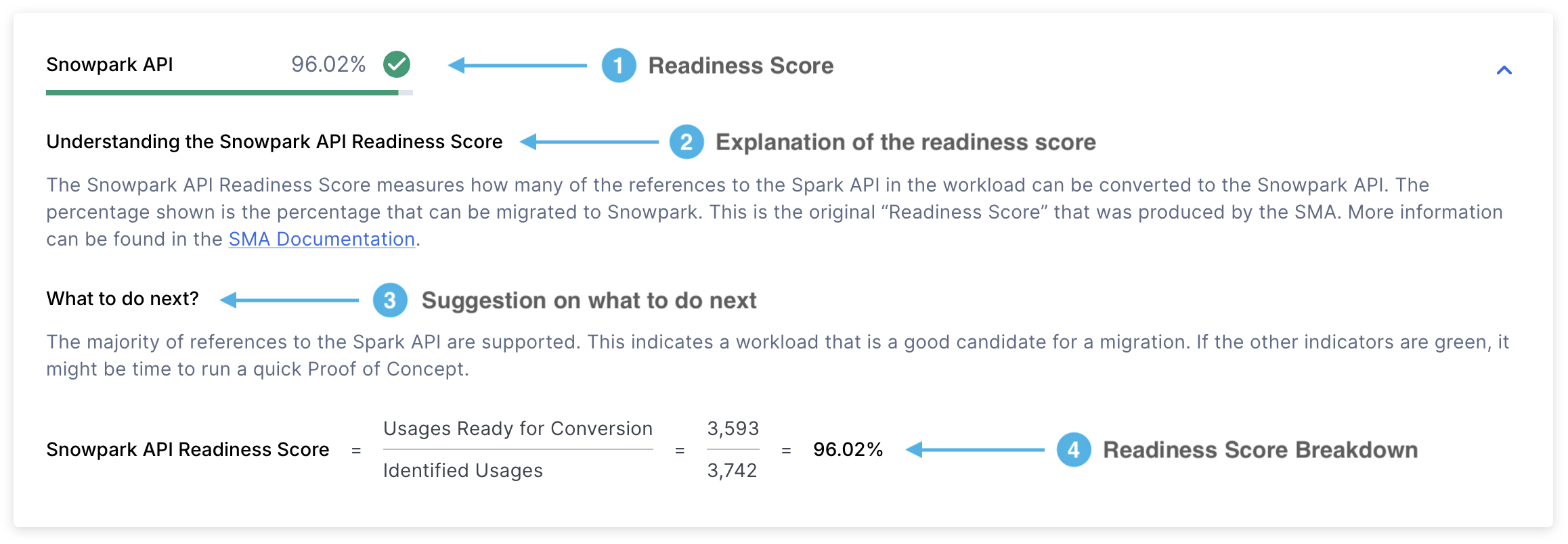Toggle the success status indicator on Snowpark API
1568x544 pixels.
pos(396,65)
